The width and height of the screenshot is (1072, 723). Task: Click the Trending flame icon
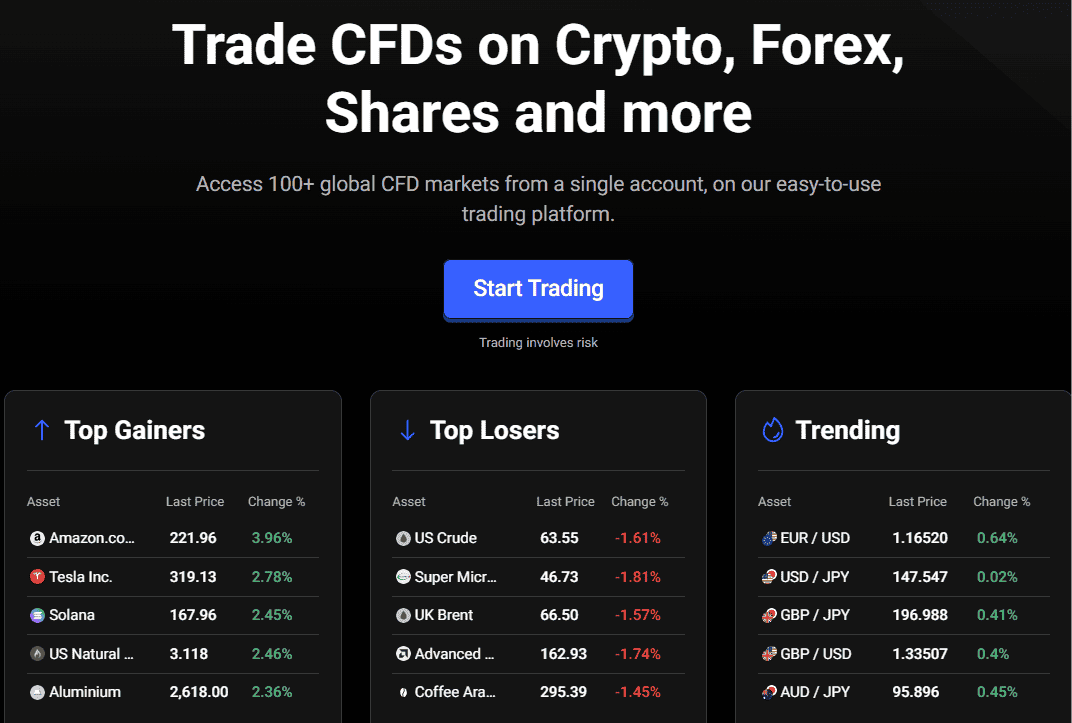pos(772,430)
